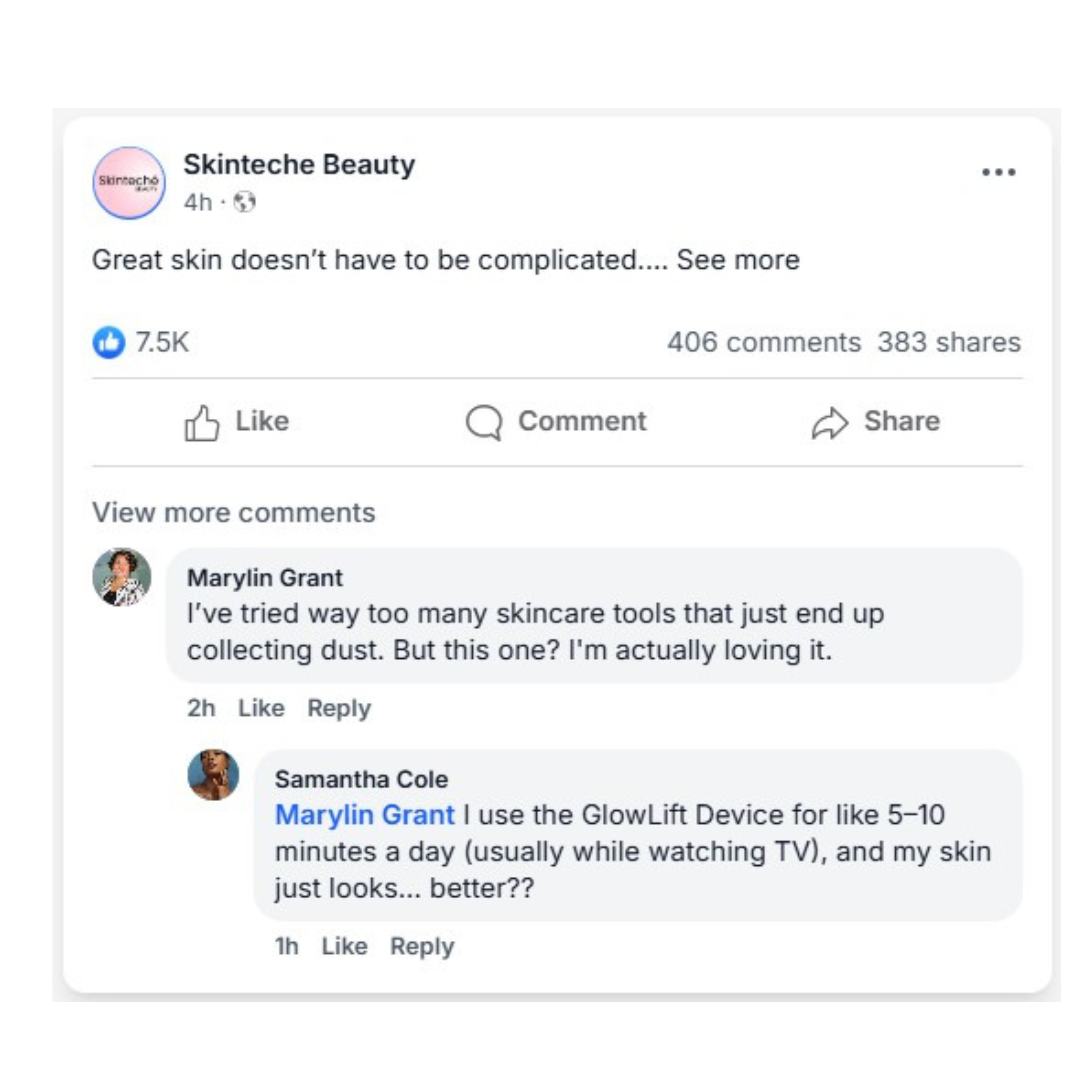View the 383 shares
The width and height of the screenshot is (1080, 1080).
click(949, 342)
